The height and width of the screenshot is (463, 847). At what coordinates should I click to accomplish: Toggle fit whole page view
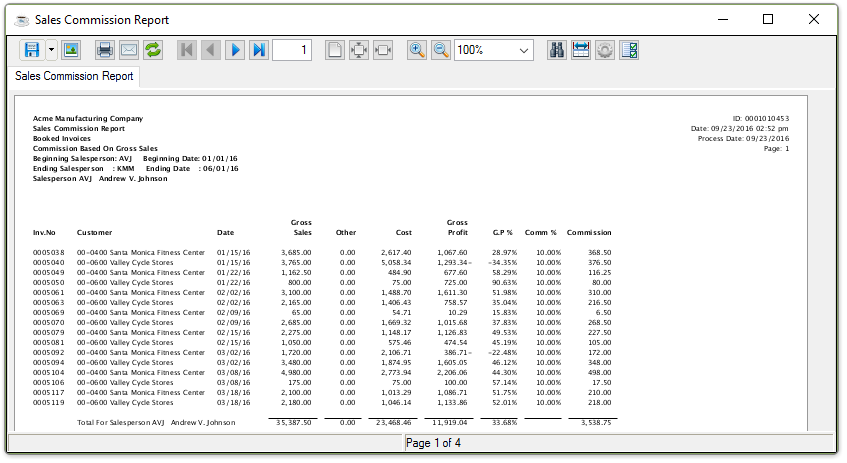(358, 50)
